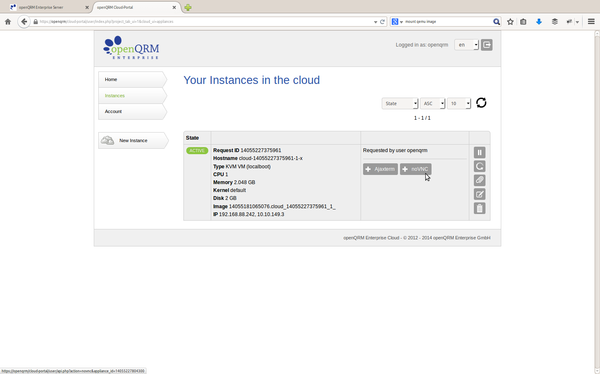The height and width of the screenshot is (374, 600).
Task: Click the footer copyright text
Action: pos(417,238)
